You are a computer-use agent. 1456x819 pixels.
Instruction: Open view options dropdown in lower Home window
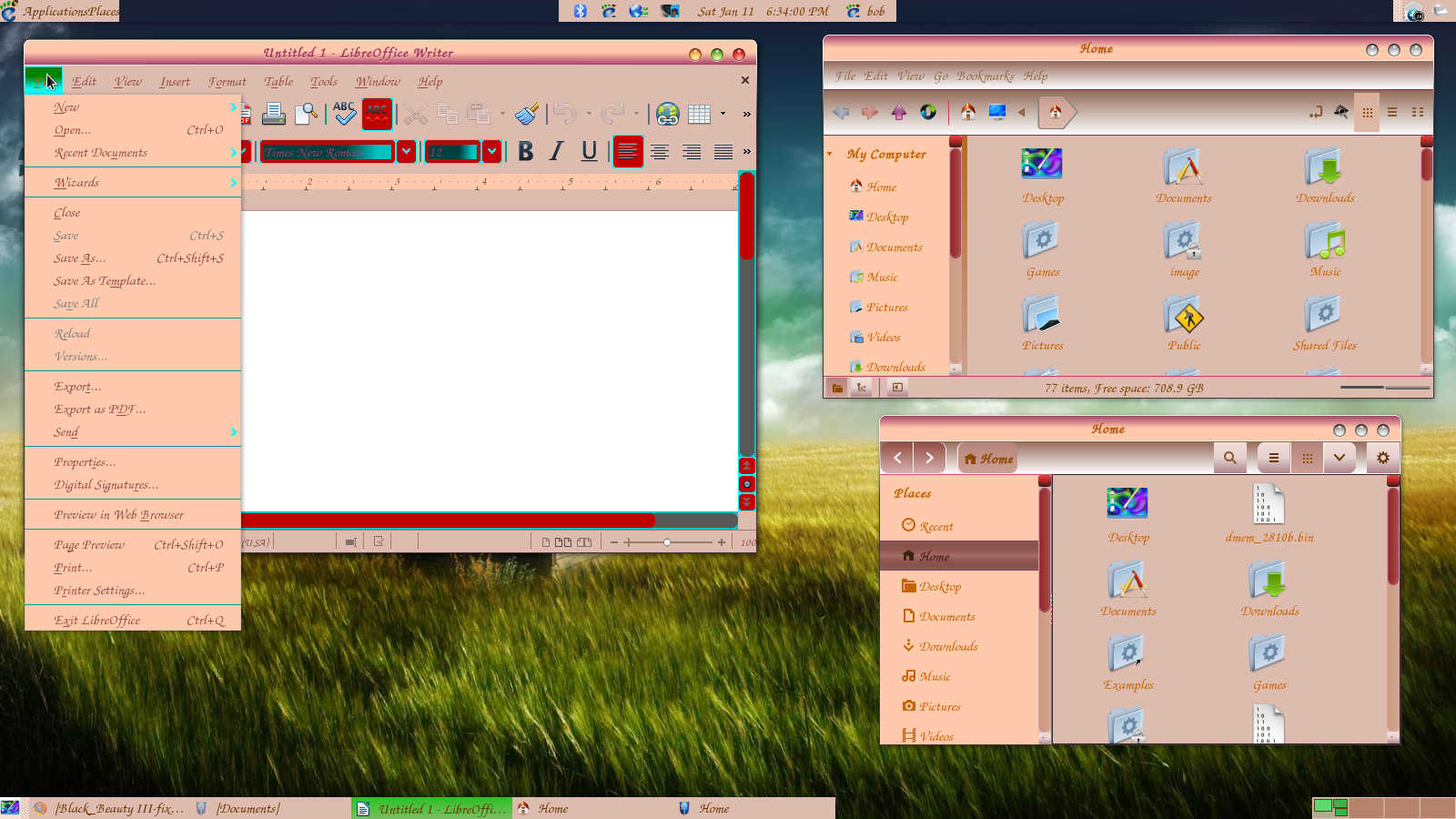click(1340, 458)
